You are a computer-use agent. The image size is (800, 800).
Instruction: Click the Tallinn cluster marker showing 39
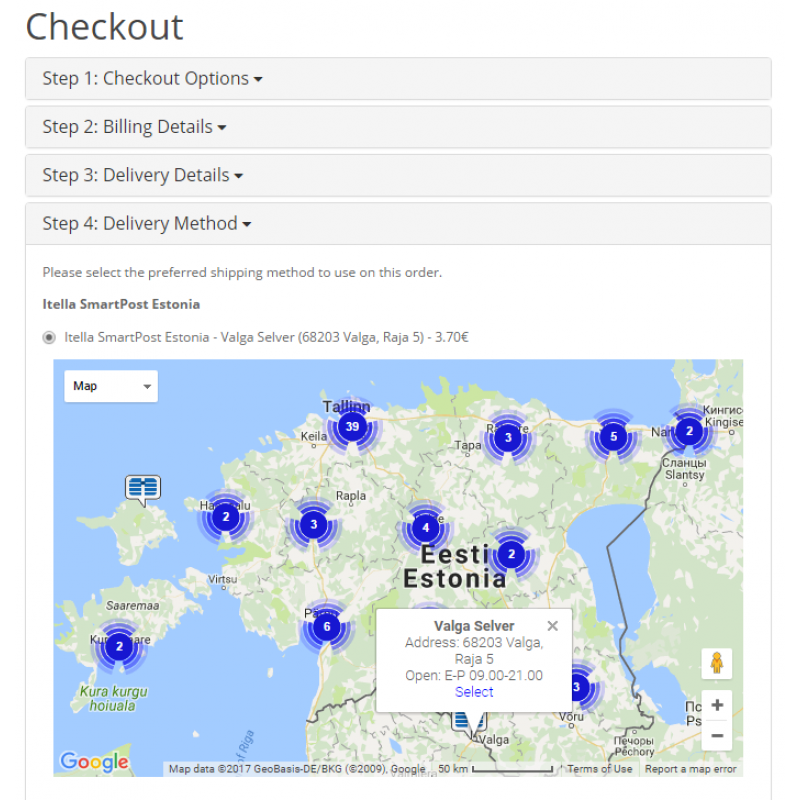point(353,427)
